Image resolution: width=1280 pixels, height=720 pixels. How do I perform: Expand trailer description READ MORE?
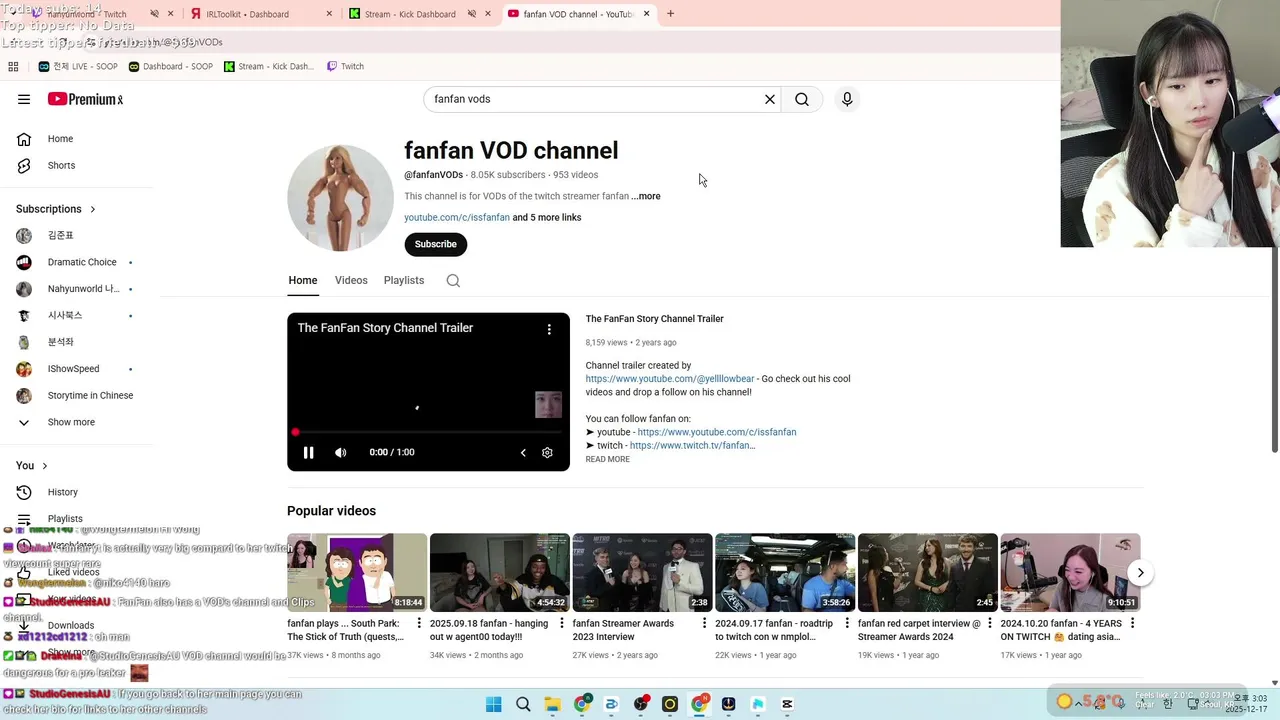(x=607, y=459)
